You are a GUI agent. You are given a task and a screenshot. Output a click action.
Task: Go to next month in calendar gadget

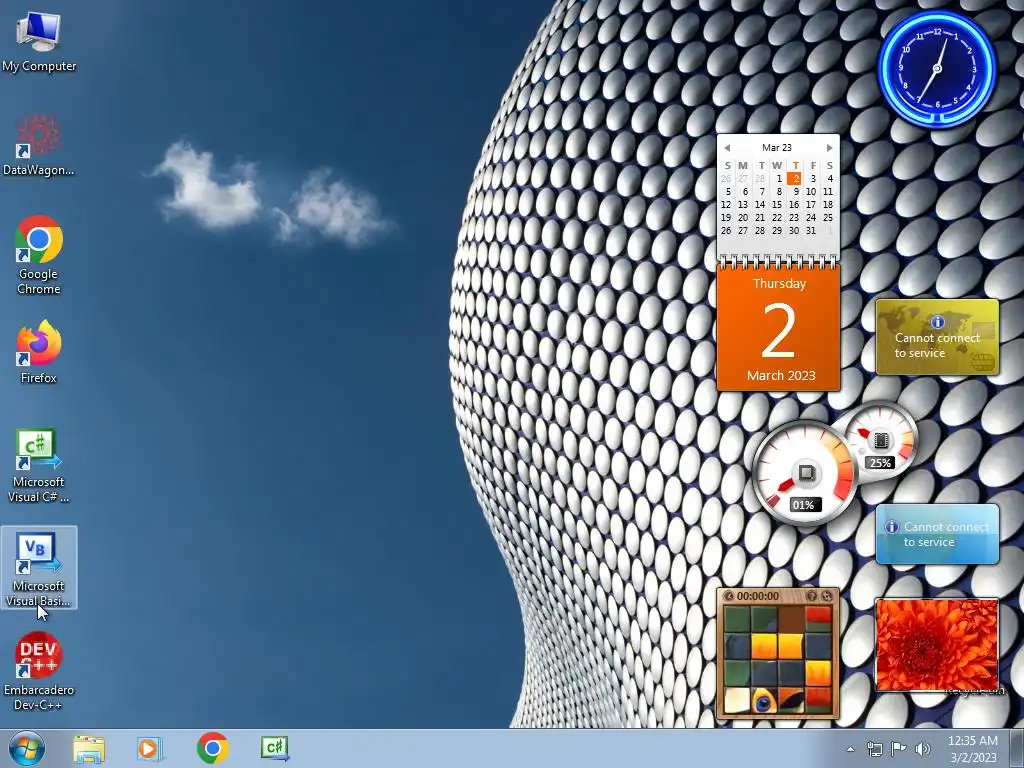point(829,148)
